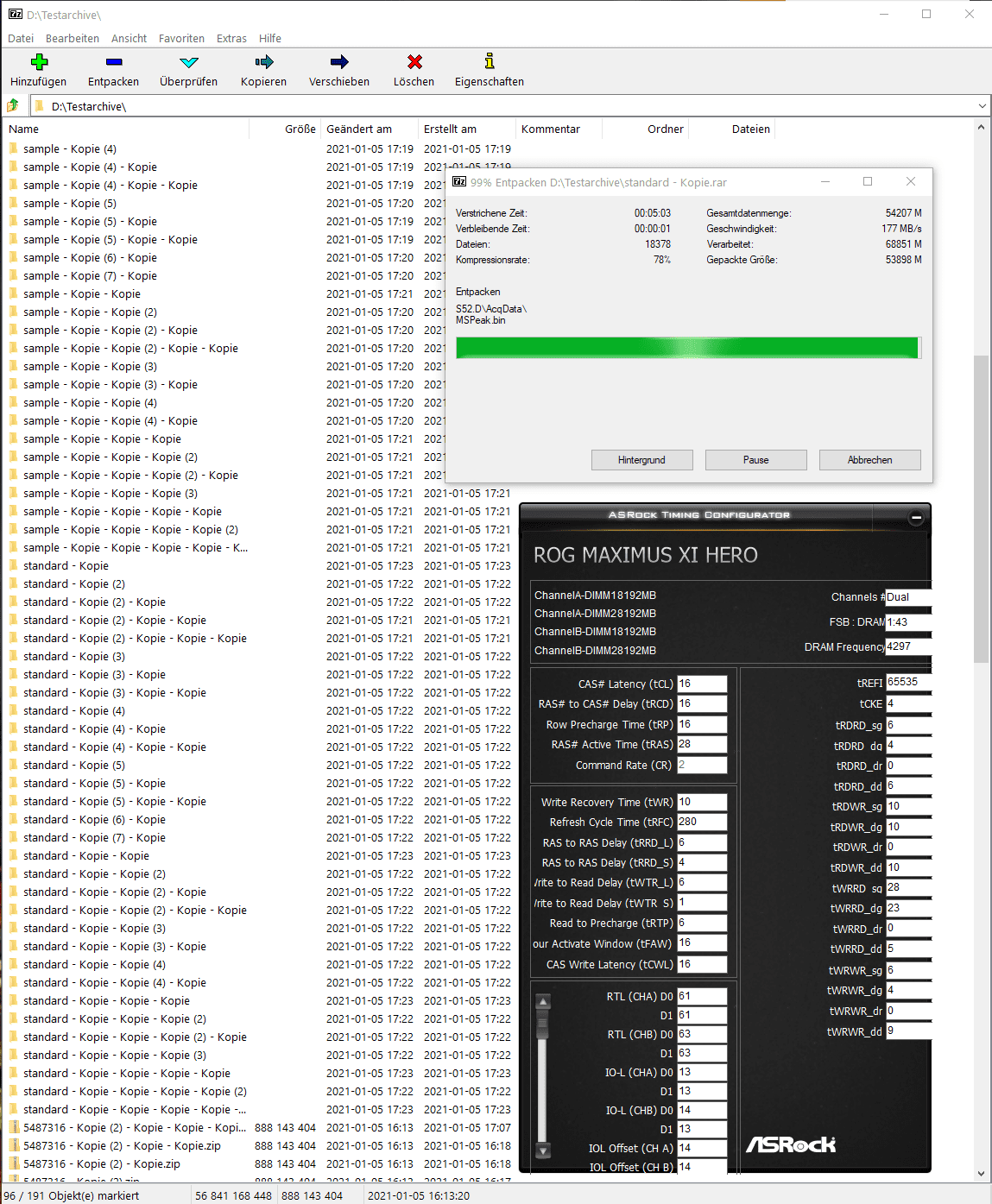Click the Command Rate (CR) field
The width and height of the screenshot is (992, 1204).
tap(702, 765)
